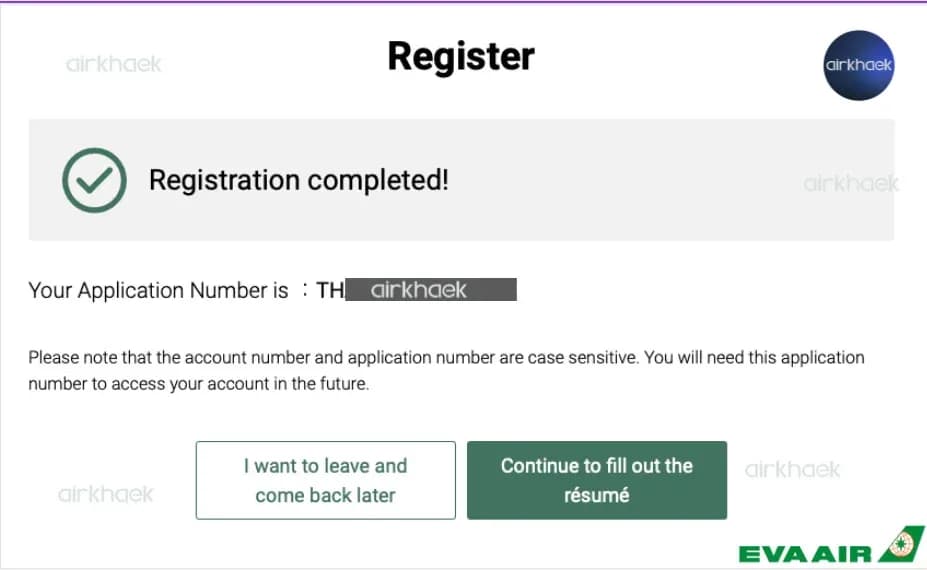Click the "Register" page heading
The height and width of the screenshot is (570, 927).
(x=461, y=57)
